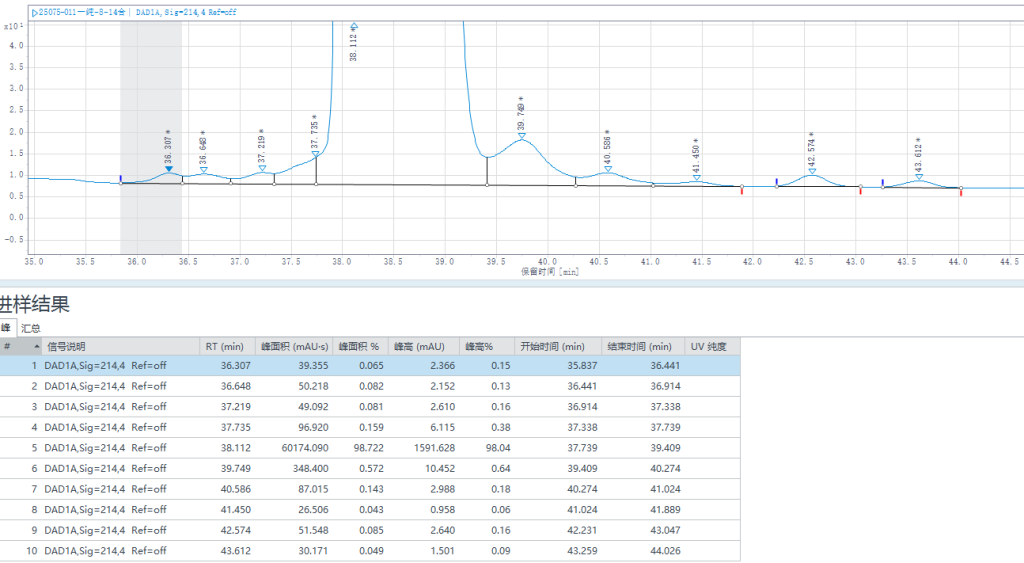Image resolution: width=1024 pixels, height=563 pixels.
Task: Select the 37.219 peak apex marker
Action: pyautogui.click(x=262, y=168)
